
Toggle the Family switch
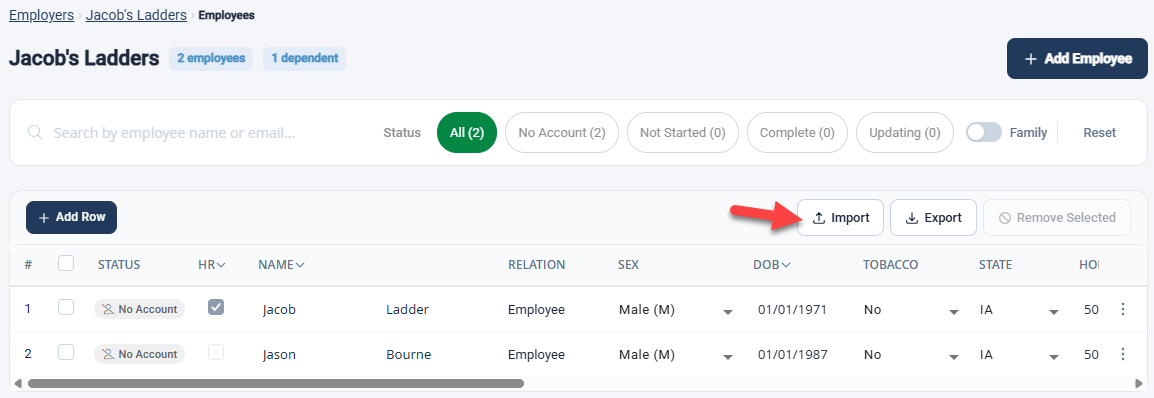(x=984, y=132)
